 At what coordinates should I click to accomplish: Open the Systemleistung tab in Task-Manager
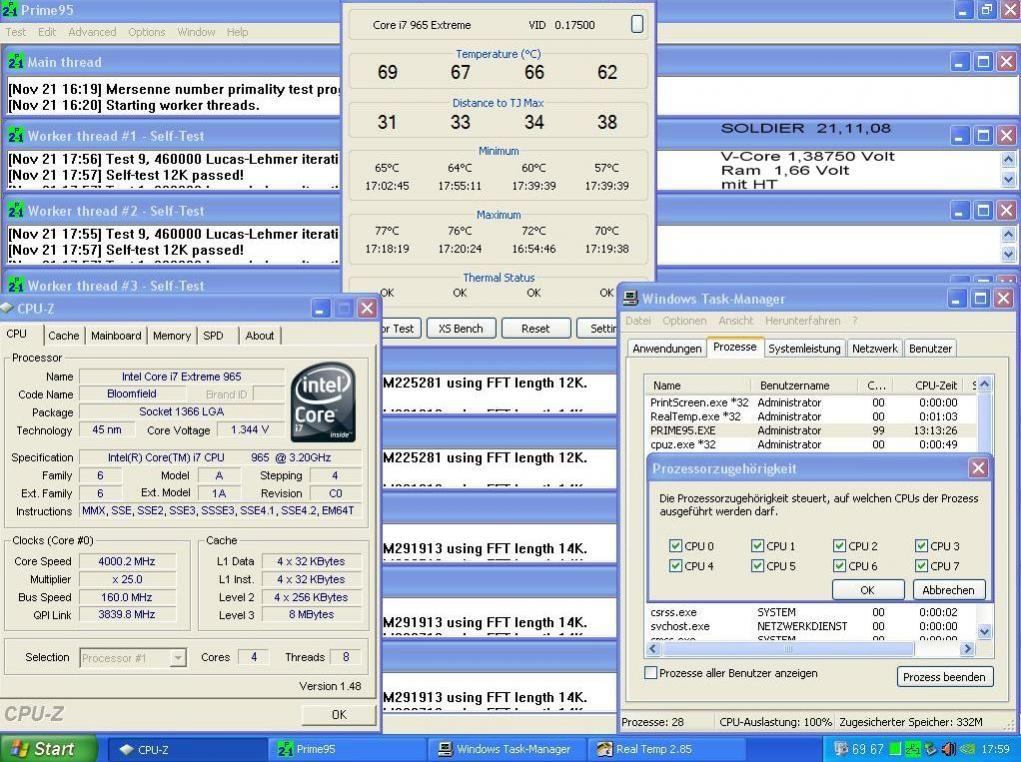(x=804, y=348)
